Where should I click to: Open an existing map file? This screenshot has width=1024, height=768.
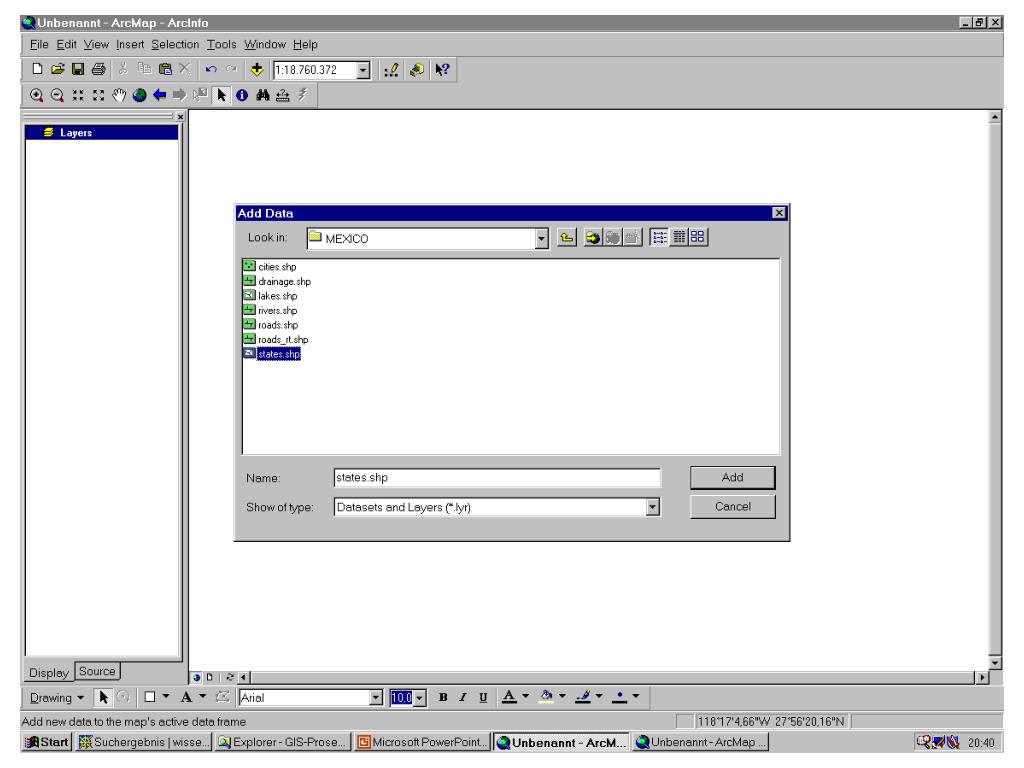point(57,69)
